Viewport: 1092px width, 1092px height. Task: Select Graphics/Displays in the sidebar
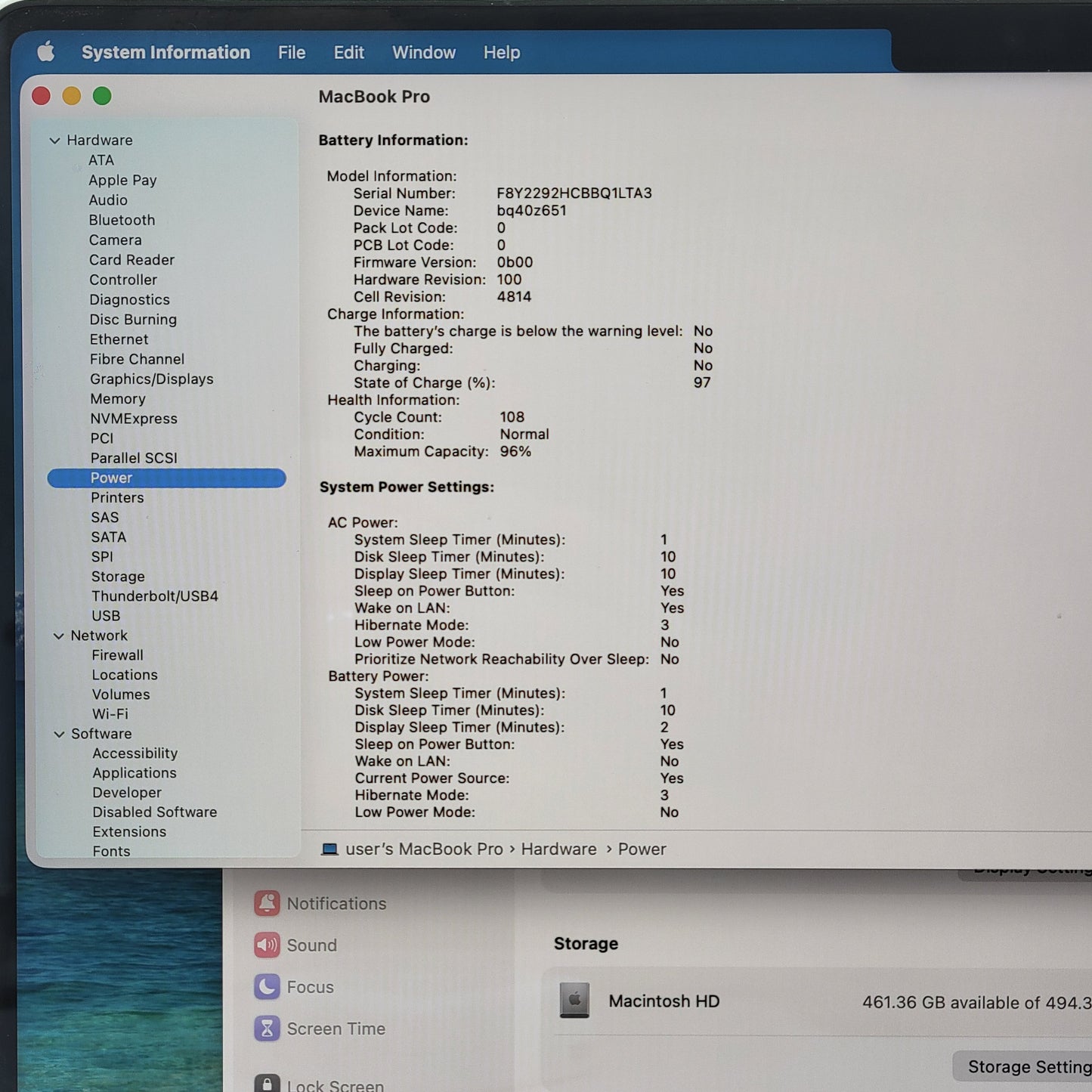pos(151,379)
